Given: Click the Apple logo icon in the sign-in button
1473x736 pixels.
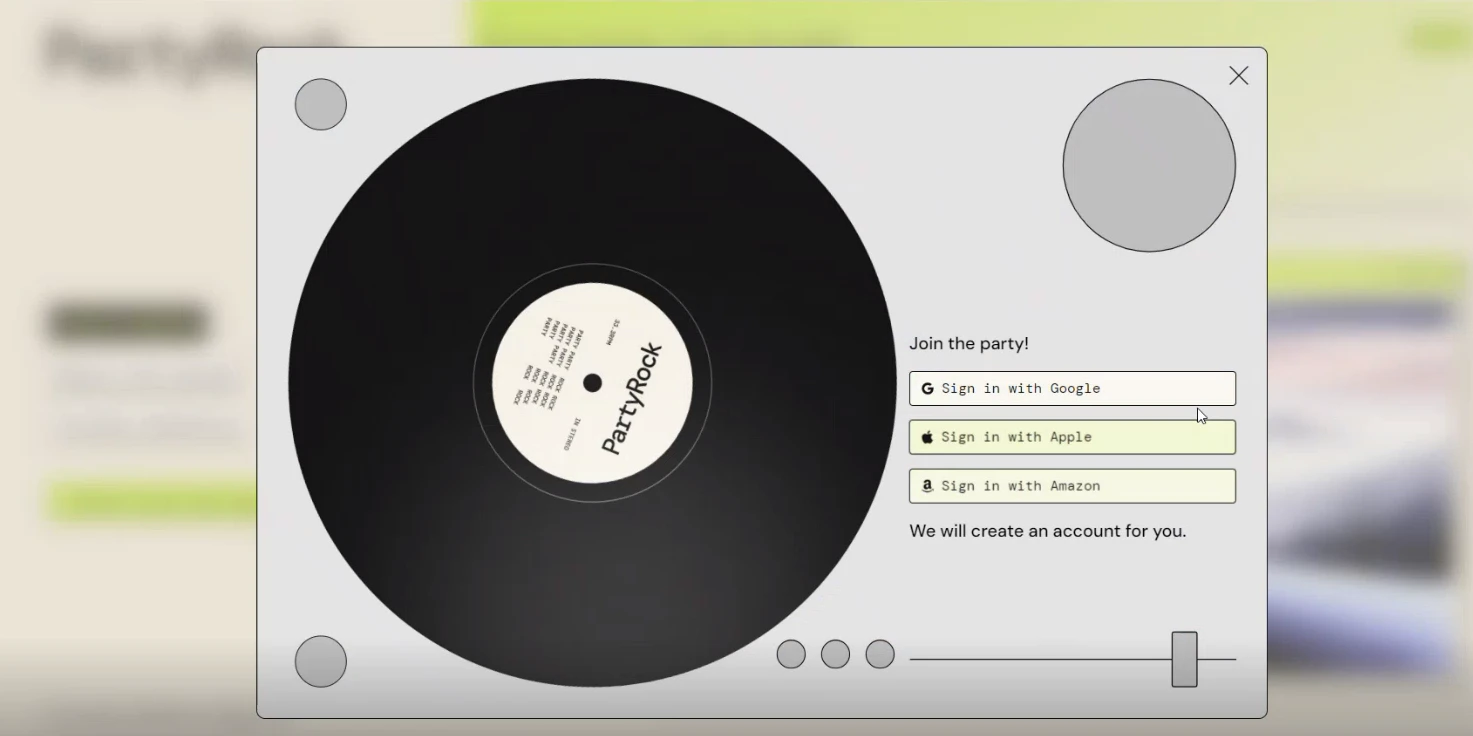Looking at the screenshot, I should click(927, 437).
